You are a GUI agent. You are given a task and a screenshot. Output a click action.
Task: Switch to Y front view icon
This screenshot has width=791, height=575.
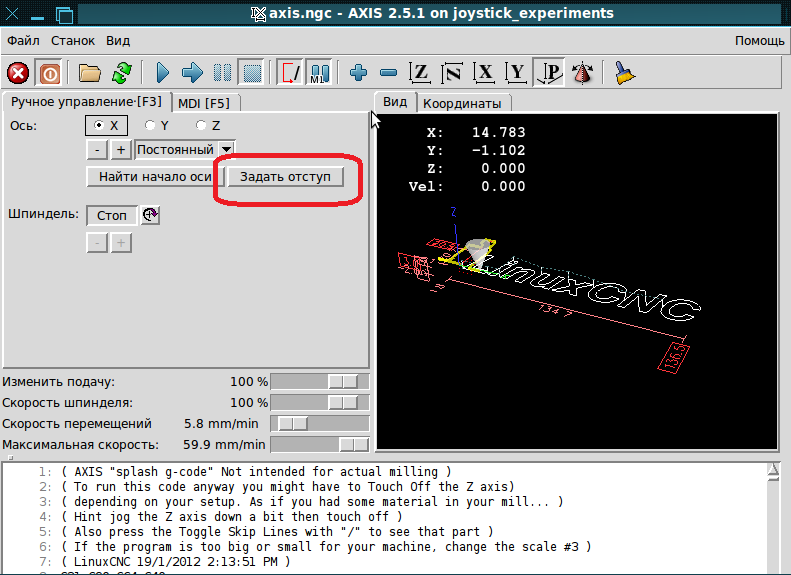click(517, 73)
